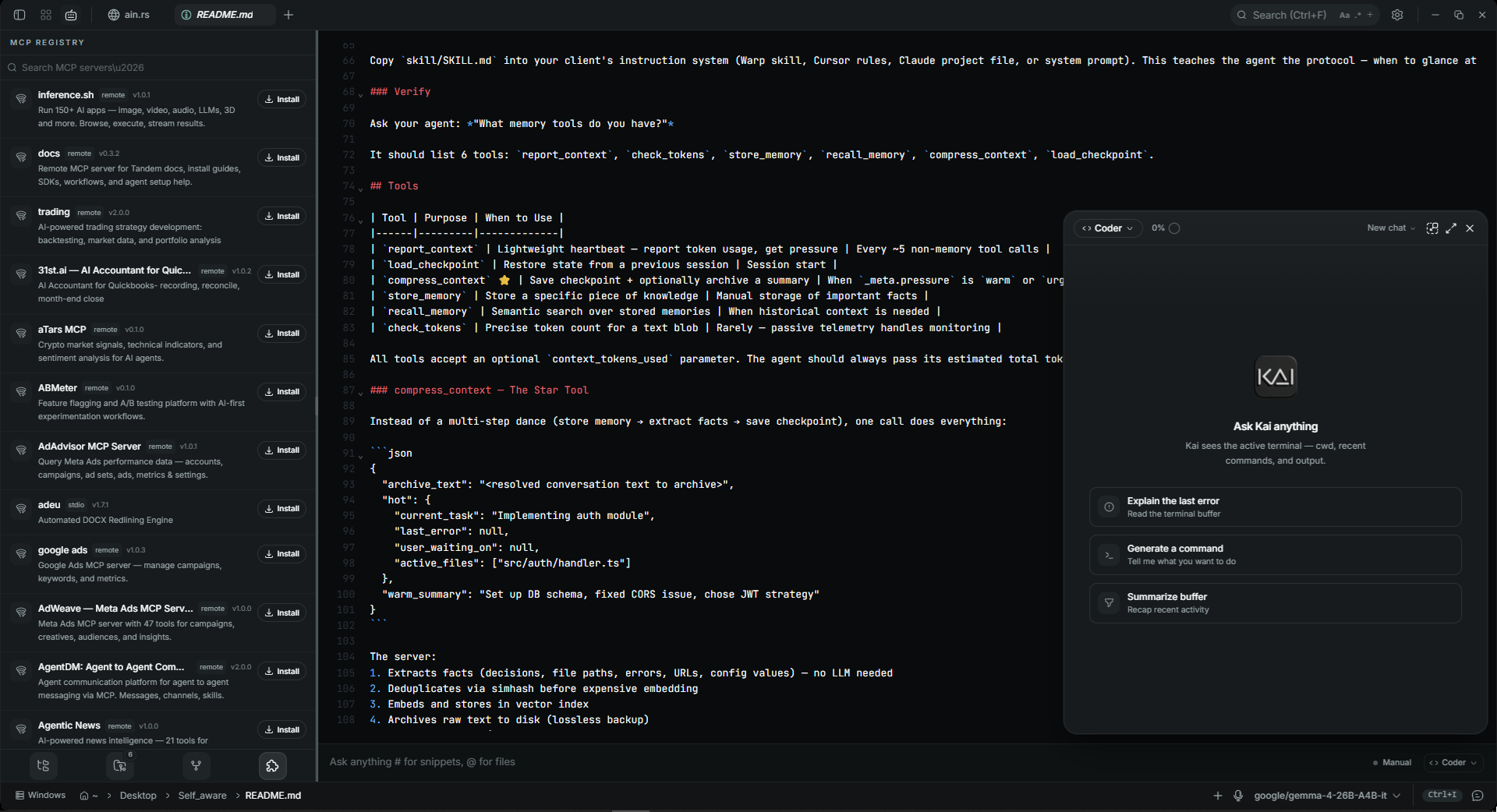
Task: Toggle case-sensitive search Aa
Action: click(x=1344, y=15)
